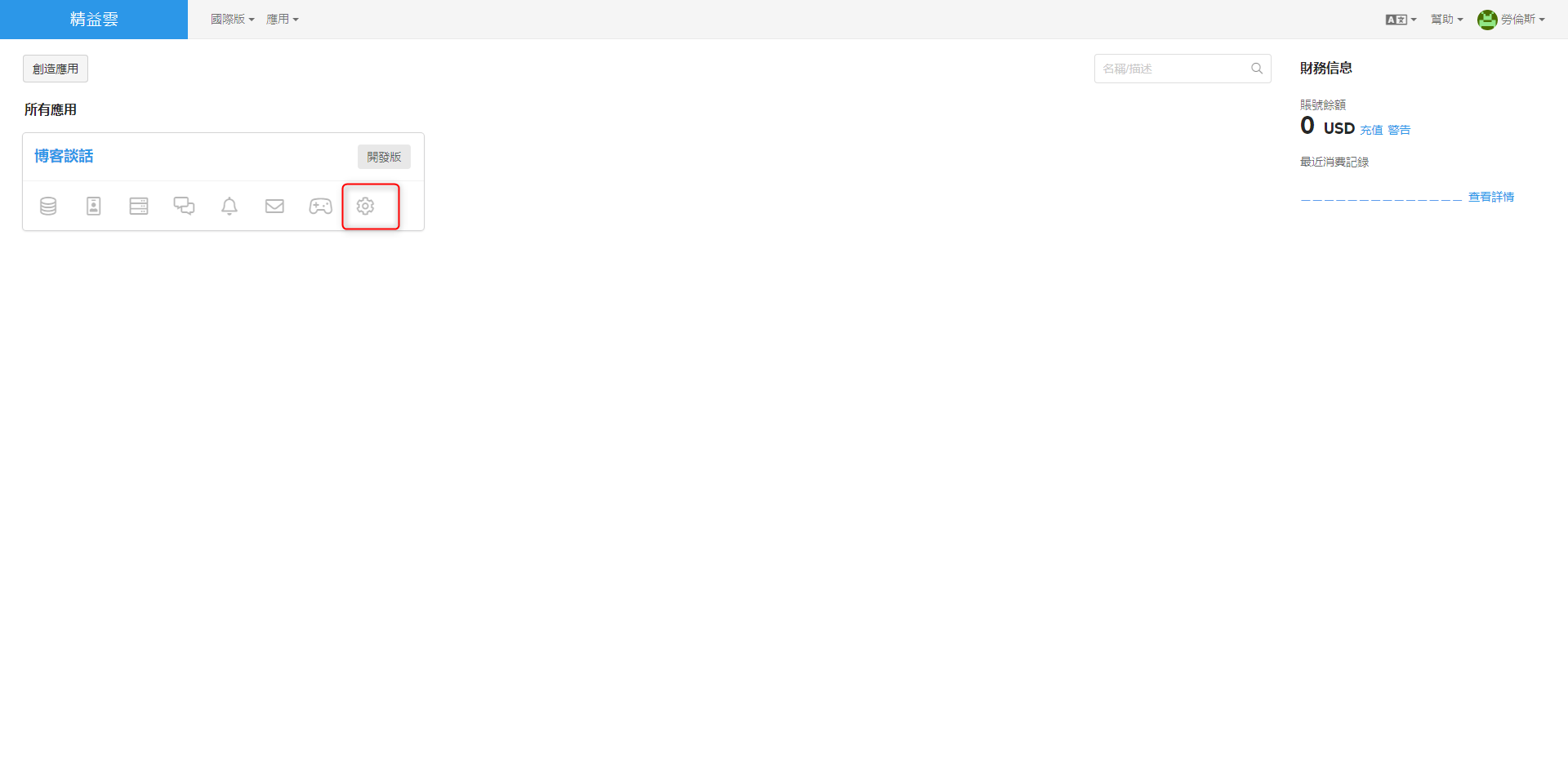Screen dimensions: 1568x765
Task: Expand the 應用 dropdown menu
Action: click(283, 19)
